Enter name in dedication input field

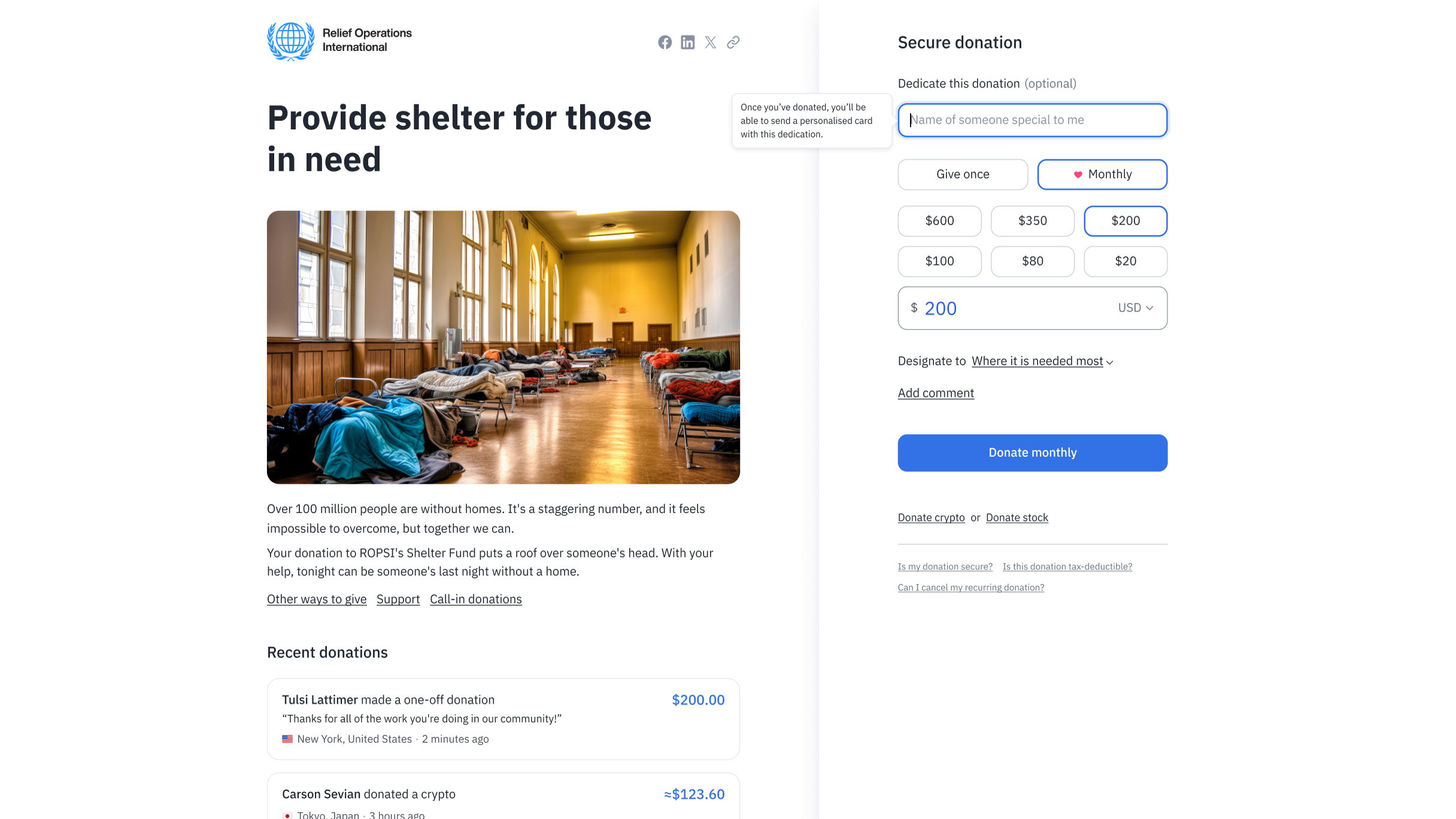coord(1032,119)
